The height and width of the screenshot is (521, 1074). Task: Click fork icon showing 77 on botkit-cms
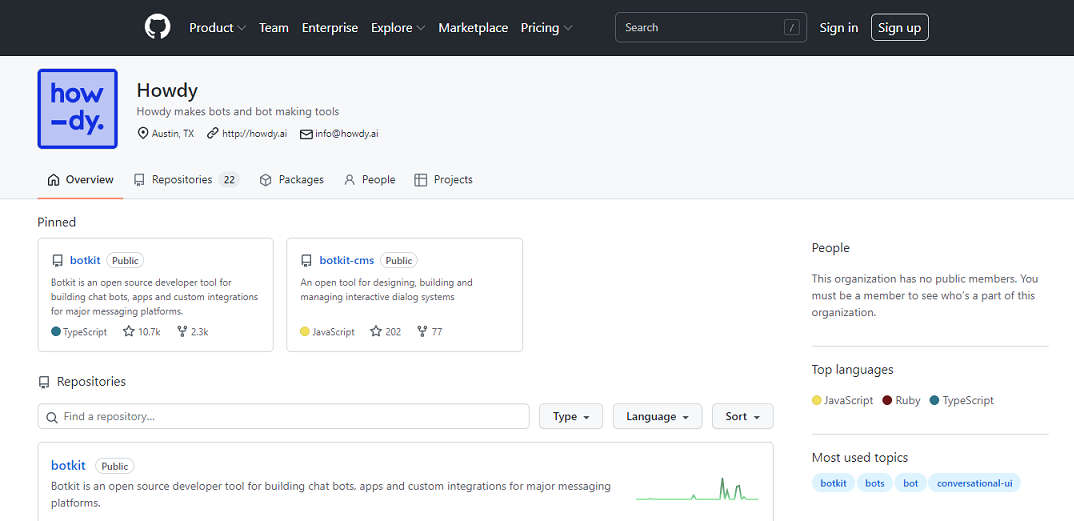(423, 331)
